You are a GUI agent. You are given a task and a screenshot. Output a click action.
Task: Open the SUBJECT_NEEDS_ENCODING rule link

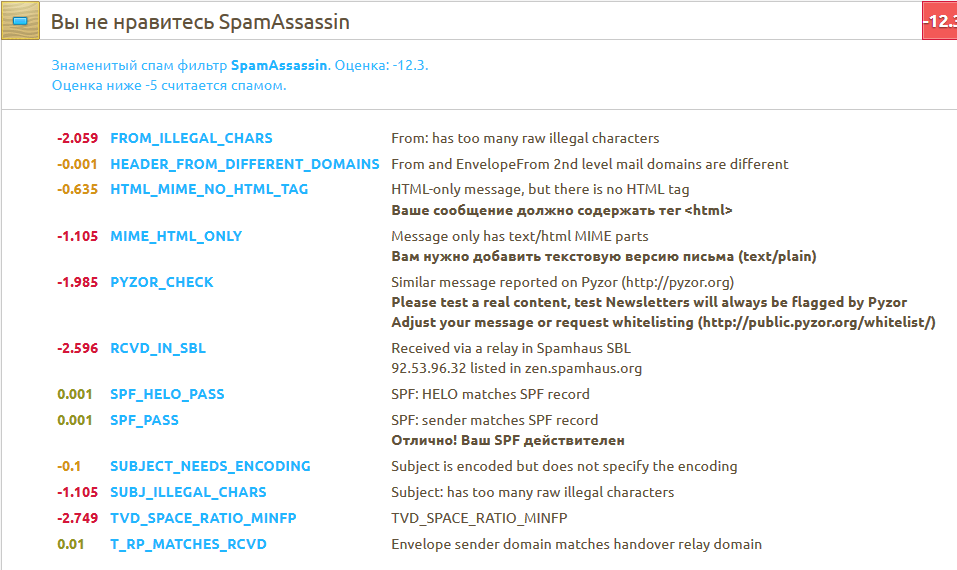[x=210, y=466]
